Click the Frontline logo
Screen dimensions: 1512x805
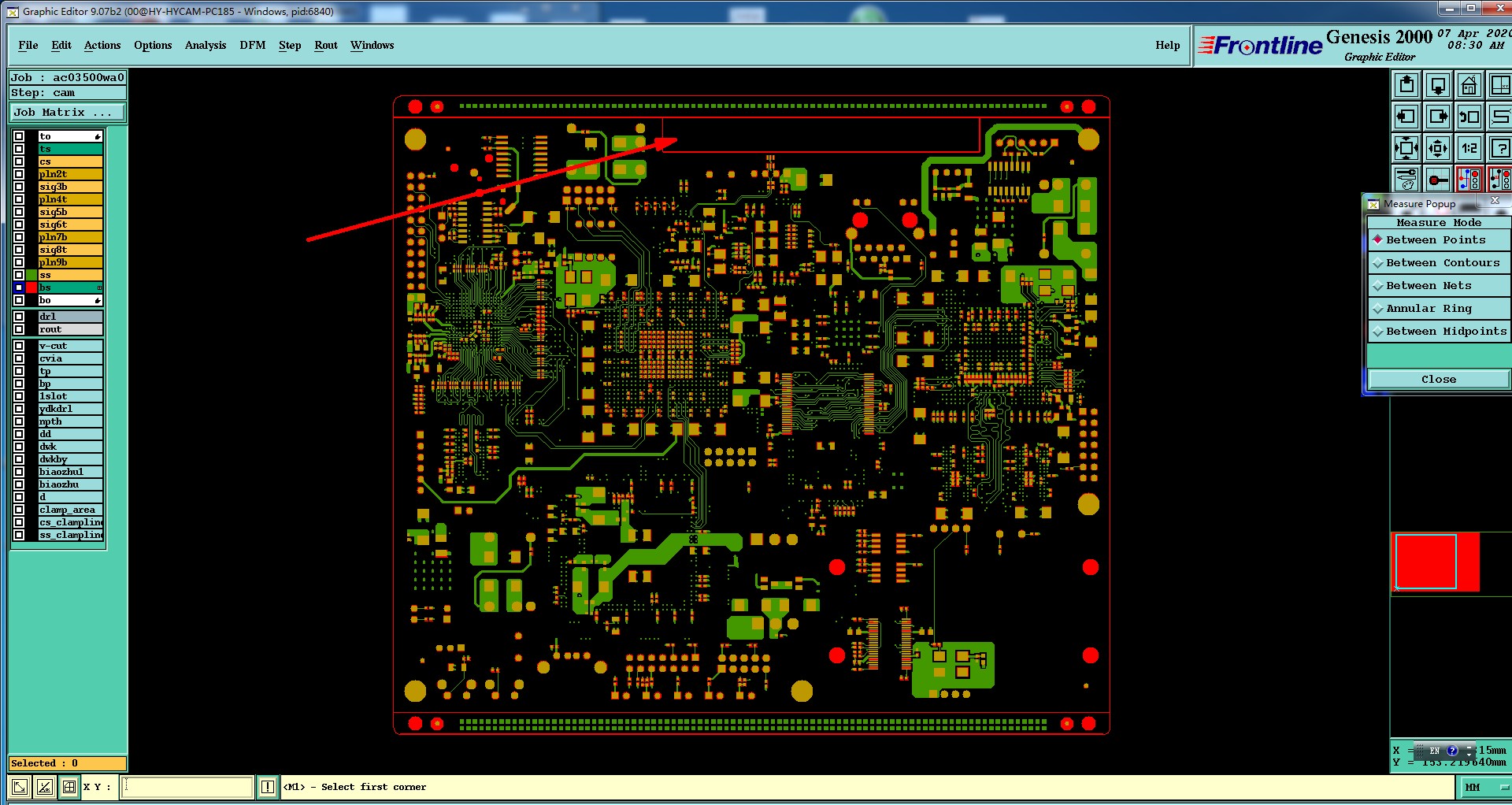click(1260, 46)
